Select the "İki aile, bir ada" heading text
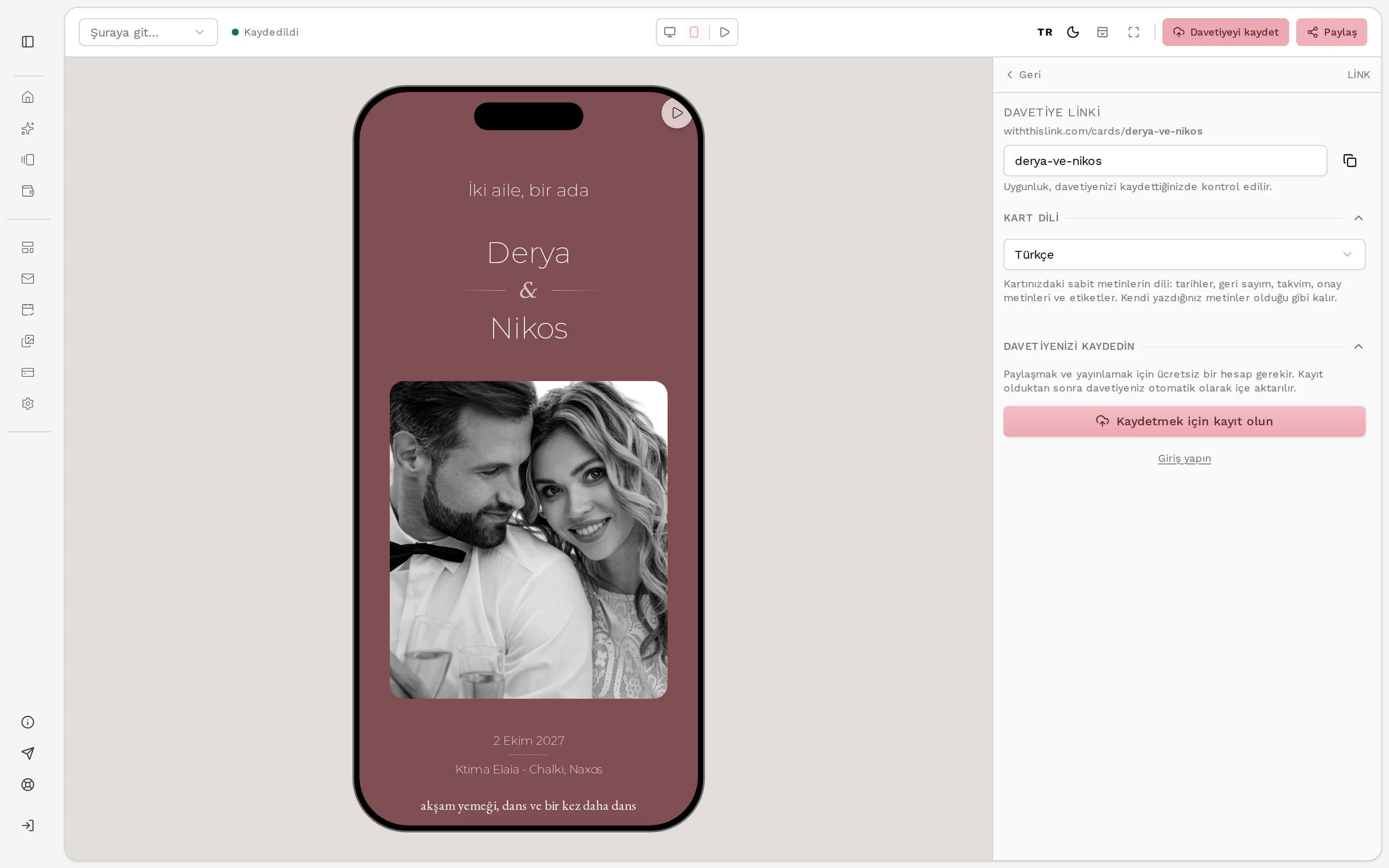 pyautogui.click(x=529, y=190)
